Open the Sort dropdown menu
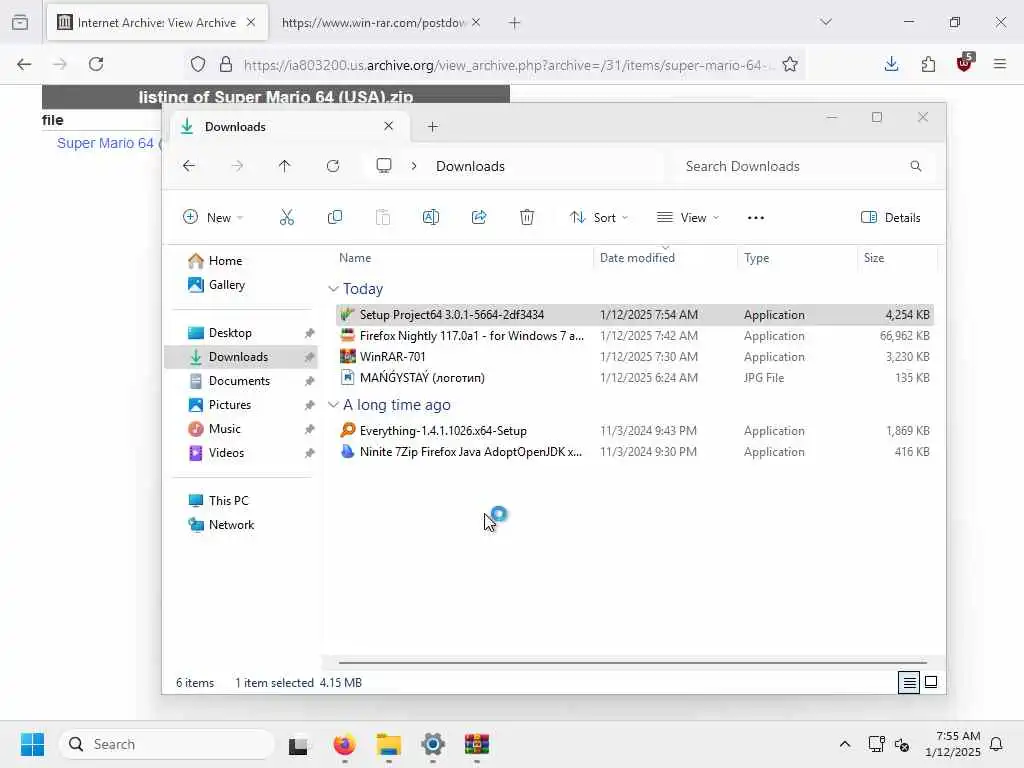The width and height of the screenshot is (1024, 768). pos(598,217)
